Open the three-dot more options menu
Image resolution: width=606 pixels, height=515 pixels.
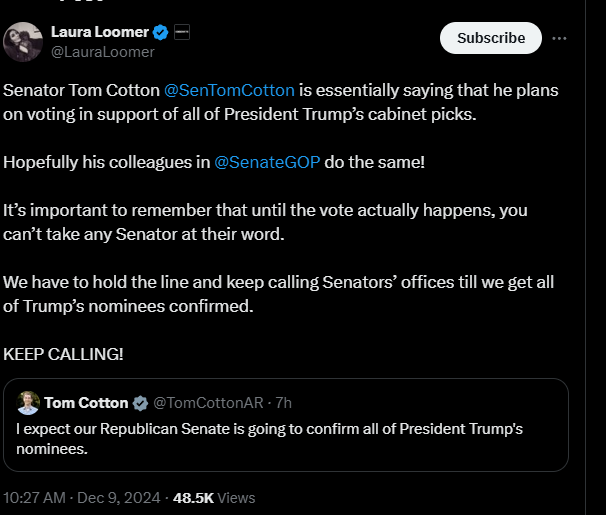[x=560, y=38]
